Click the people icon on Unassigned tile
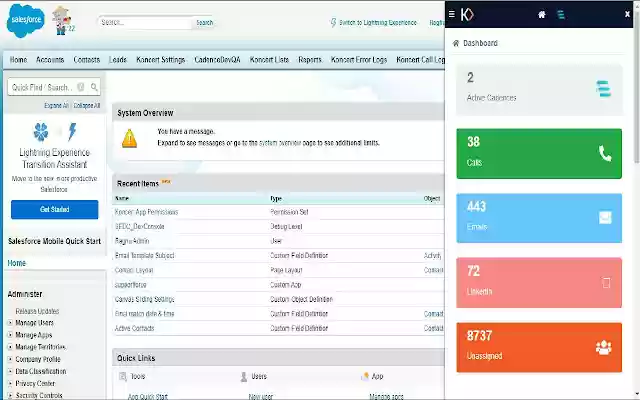The image size is (640, 400). pyautogui.click(x=604, y=347)
